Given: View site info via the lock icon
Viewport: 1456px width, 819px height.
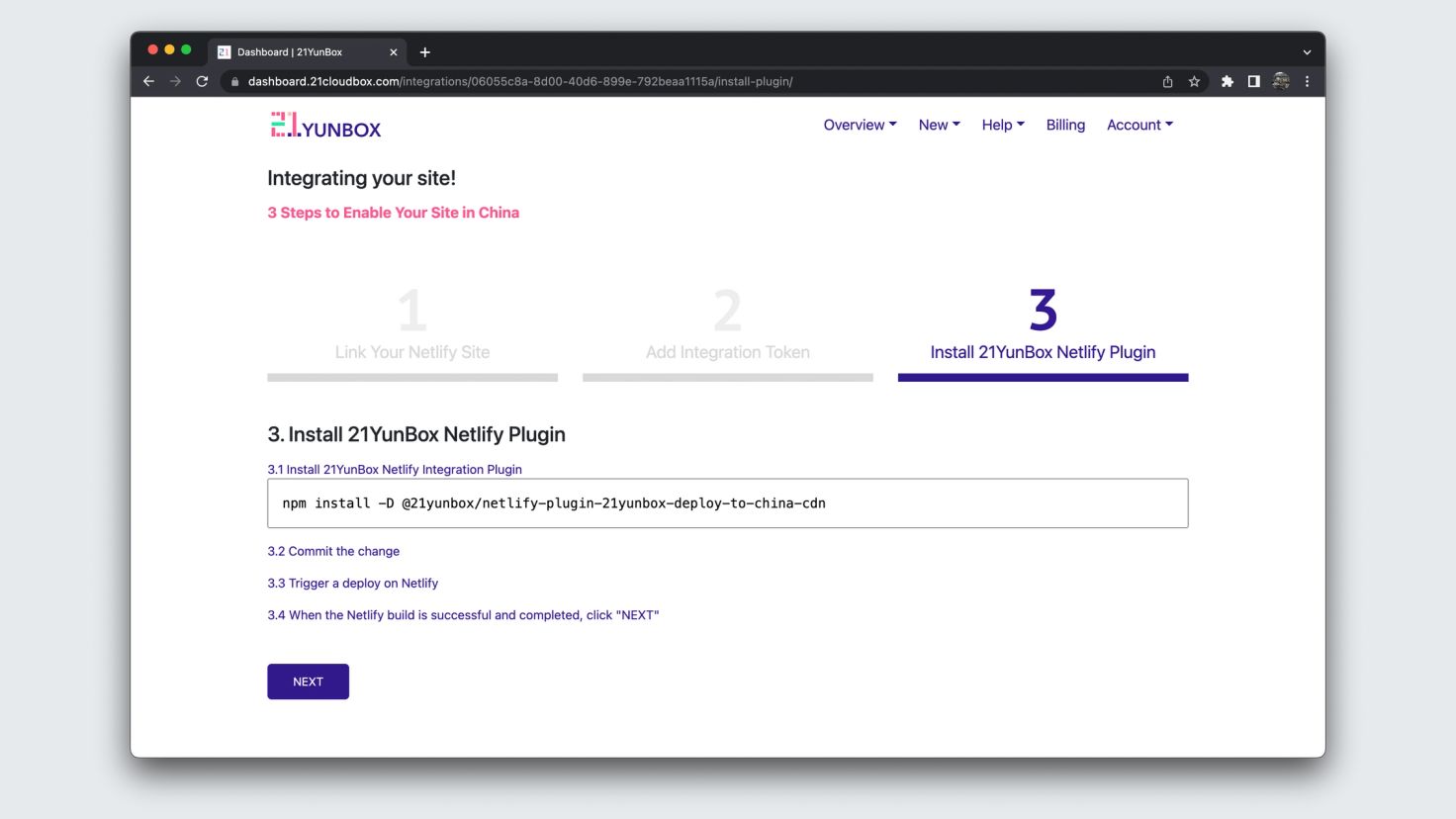Looking at the screenshot, I should pyautogui.click(x=234, y=81).
